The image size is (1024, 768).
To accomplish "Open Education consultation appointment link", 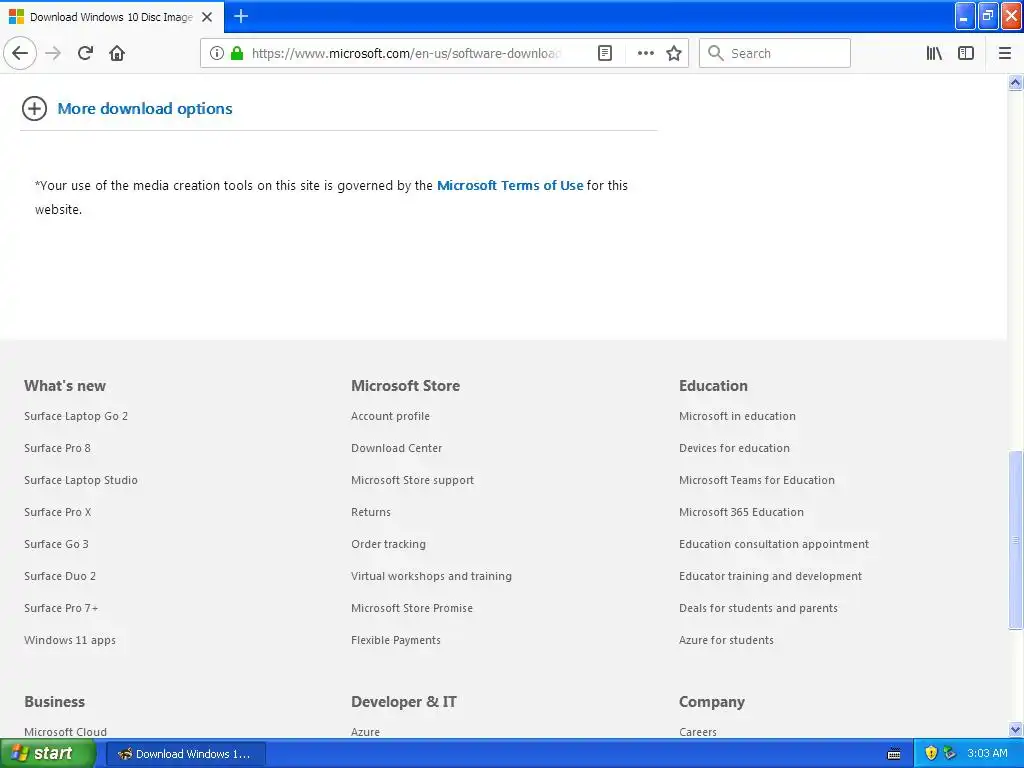I will 774,544.
